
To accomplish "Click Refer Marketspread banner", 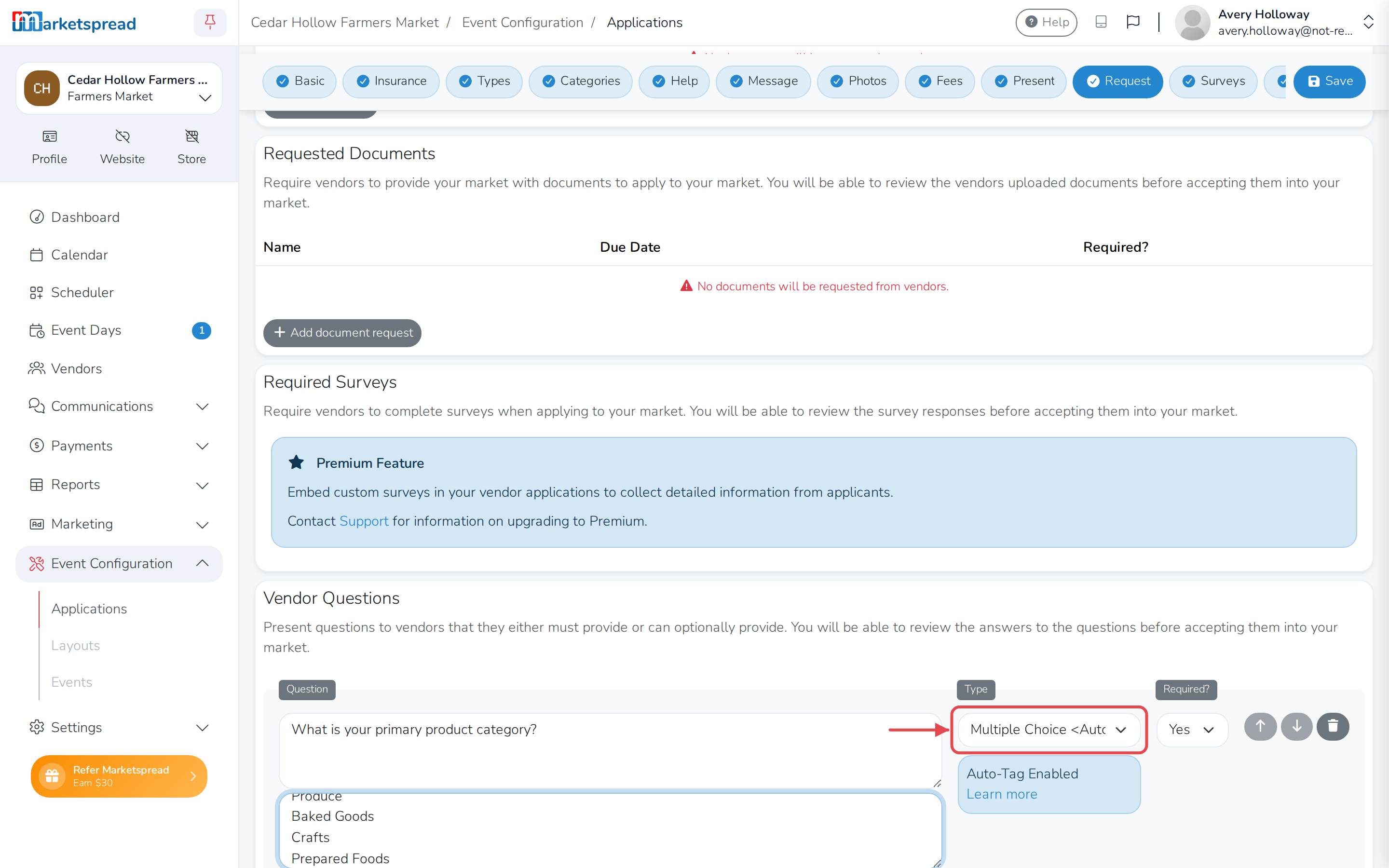I will point(119,775).
